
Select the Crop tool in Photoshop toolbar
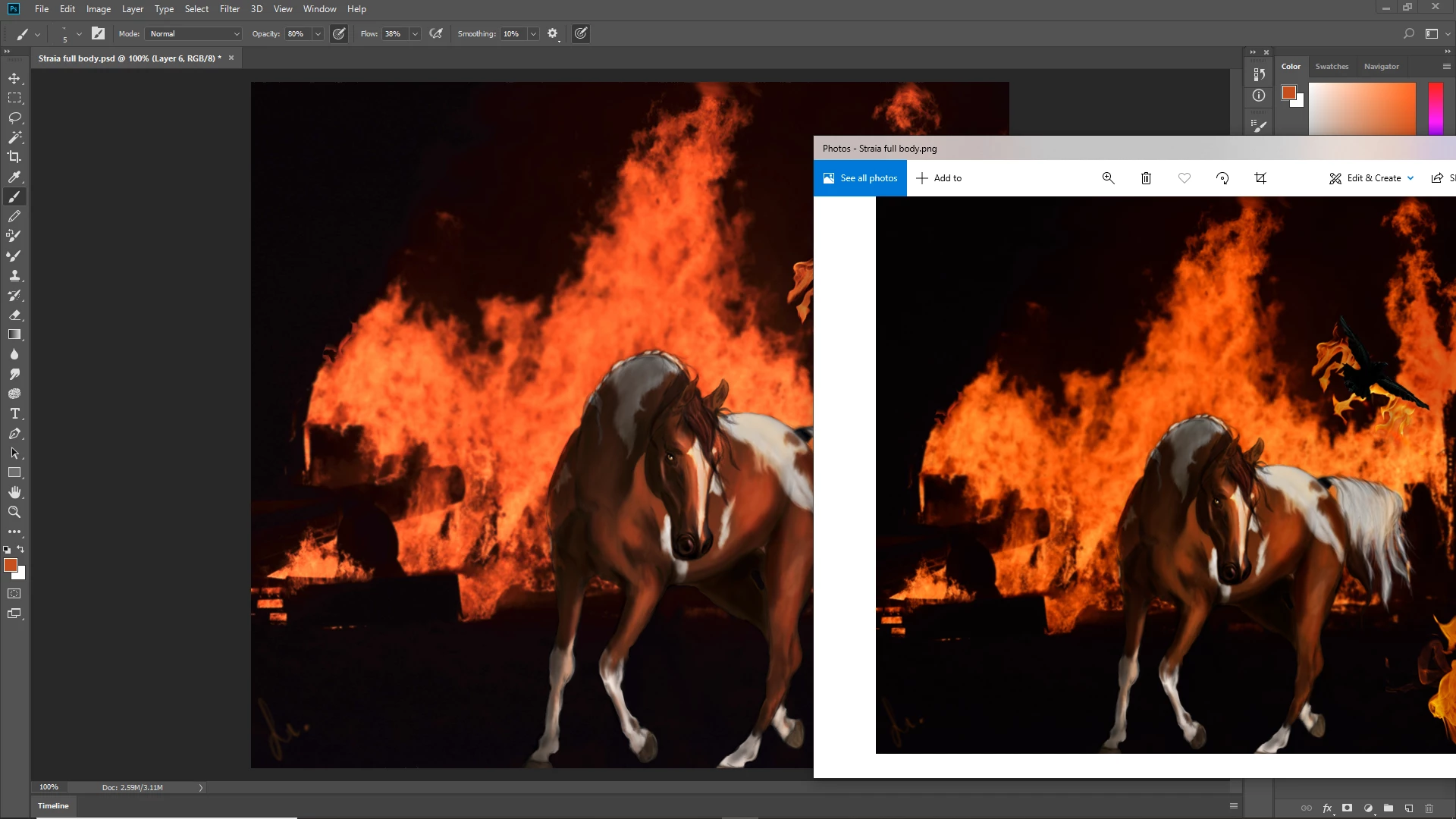click(14, 157)
